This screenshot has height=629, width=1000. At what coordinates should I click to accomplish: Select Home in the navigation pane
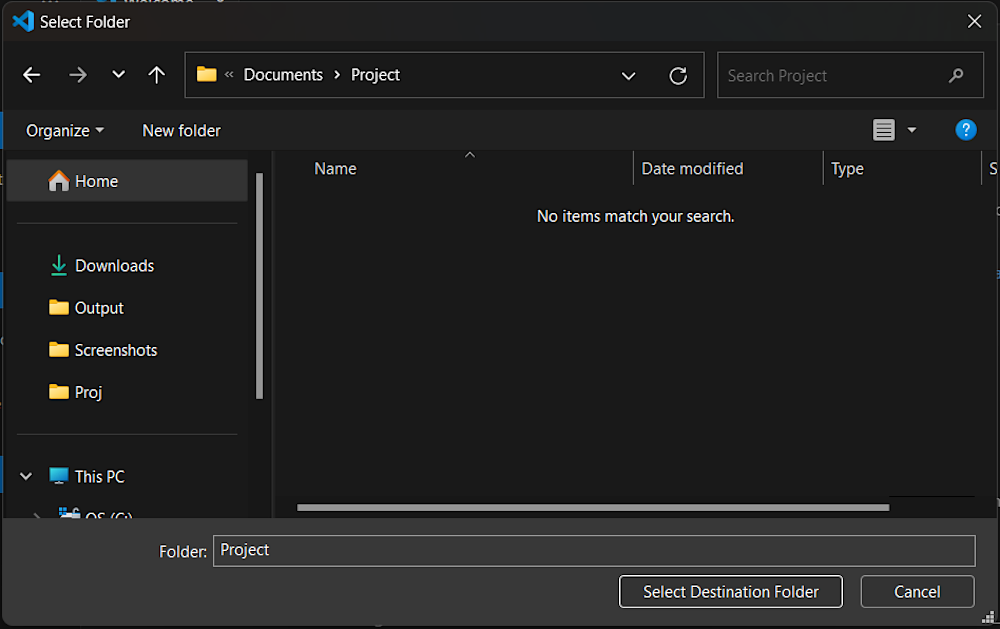[96, 181]
